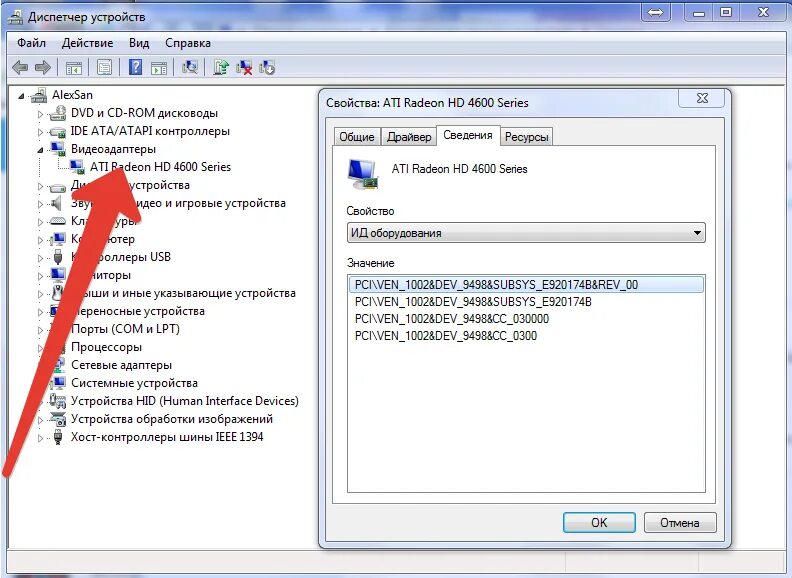792x578 pixels.
Task: Toggle the show/hide action pane icon
Action: click(159, 67)
